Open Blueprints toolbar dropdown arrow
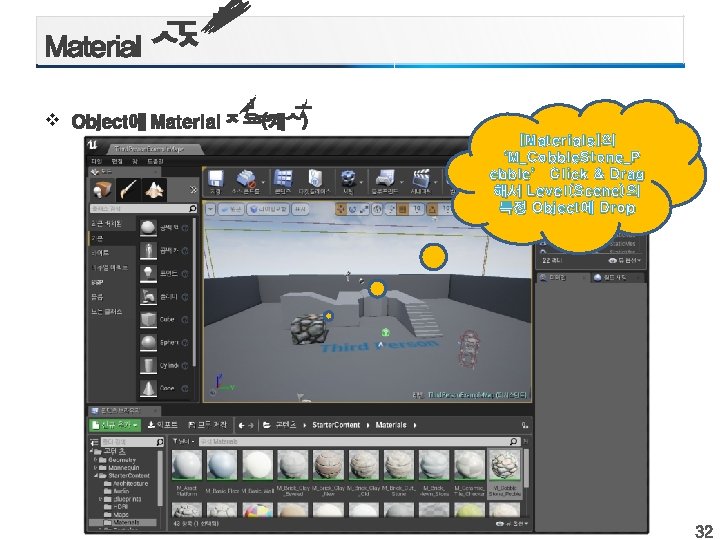Screen dimensions: 720x540 (x=401, y=183)
